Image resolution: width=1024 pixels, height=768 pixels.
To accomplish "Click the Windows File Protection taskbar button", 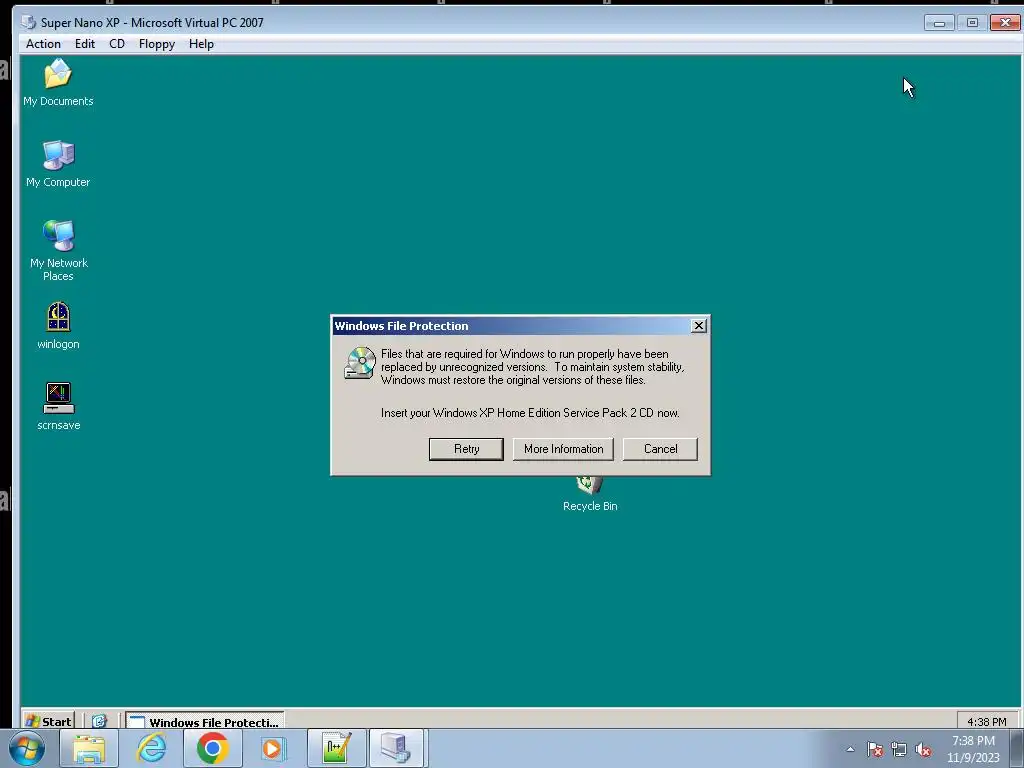I will pyautogui.click(x=205, y=721).
